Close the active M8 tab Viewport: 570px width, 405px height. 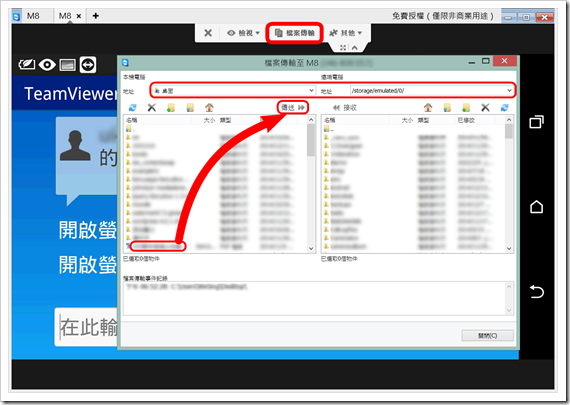tap(79, 16)
